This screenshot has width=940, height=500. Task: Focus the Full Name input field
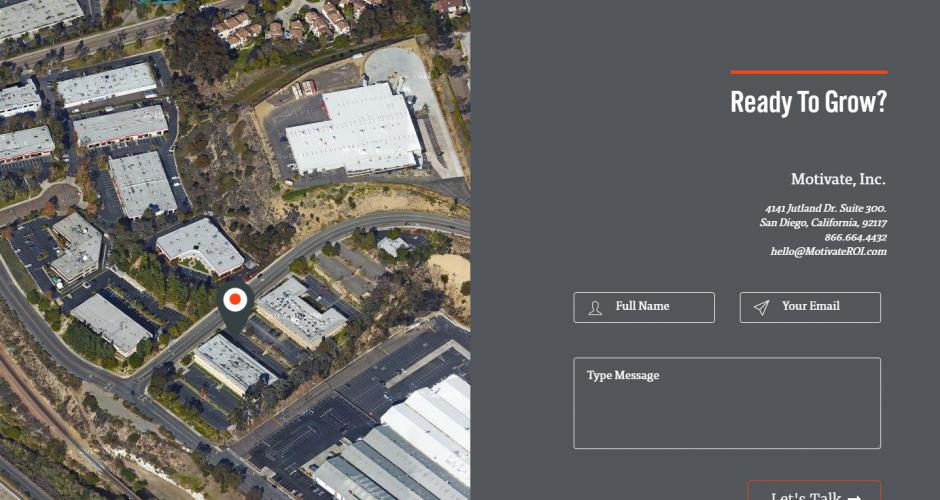pyautogui.click(x=644, y=308)
